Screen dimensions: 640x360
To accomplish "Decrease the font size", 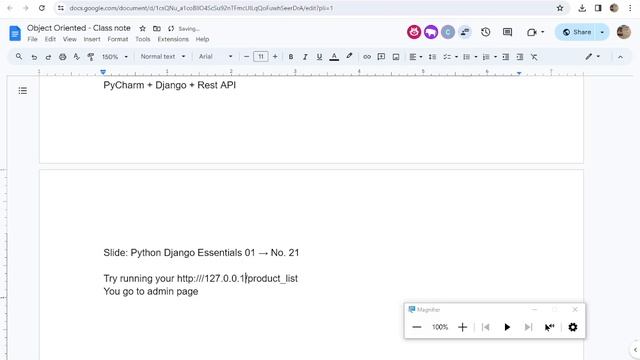I will (246, 57).
